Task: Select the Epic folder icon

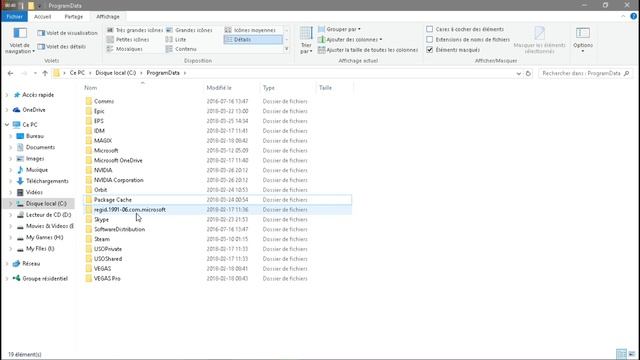Action: [x=89, y=111]
